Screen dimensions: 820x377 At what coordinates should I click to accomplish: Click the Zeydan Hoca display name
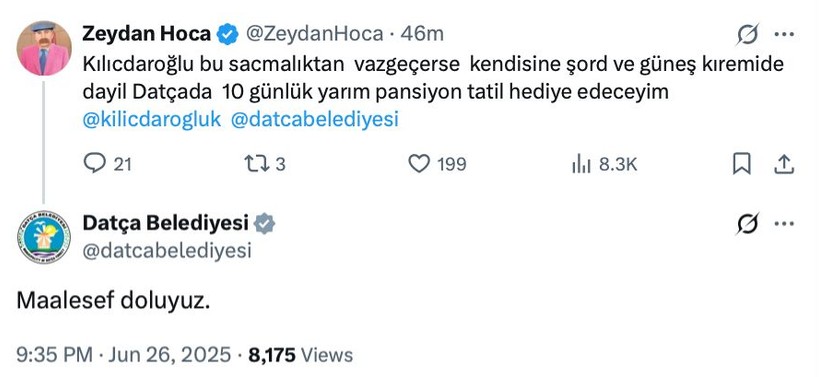click(x=147, y=34)
